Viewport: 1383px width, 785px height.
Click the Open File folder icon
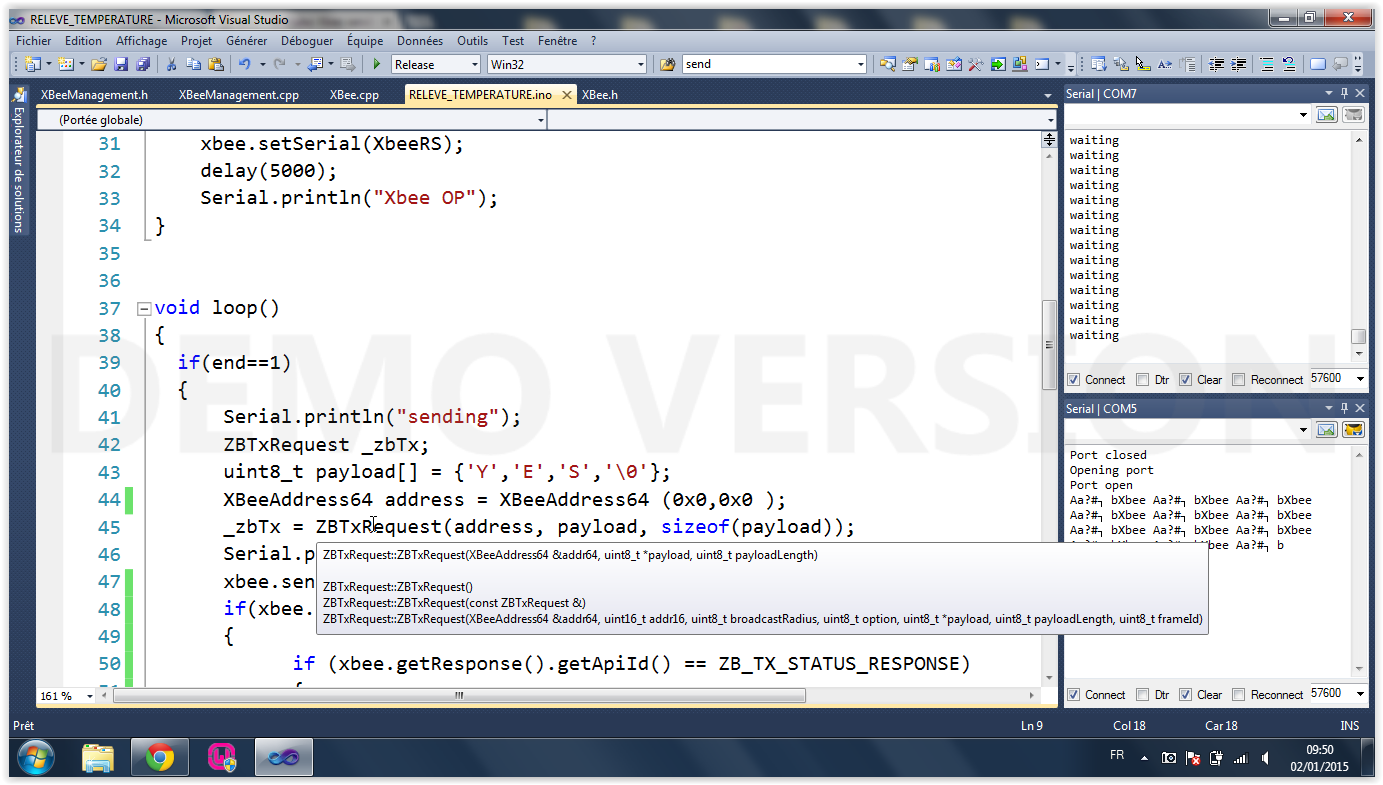pos(98,64)
